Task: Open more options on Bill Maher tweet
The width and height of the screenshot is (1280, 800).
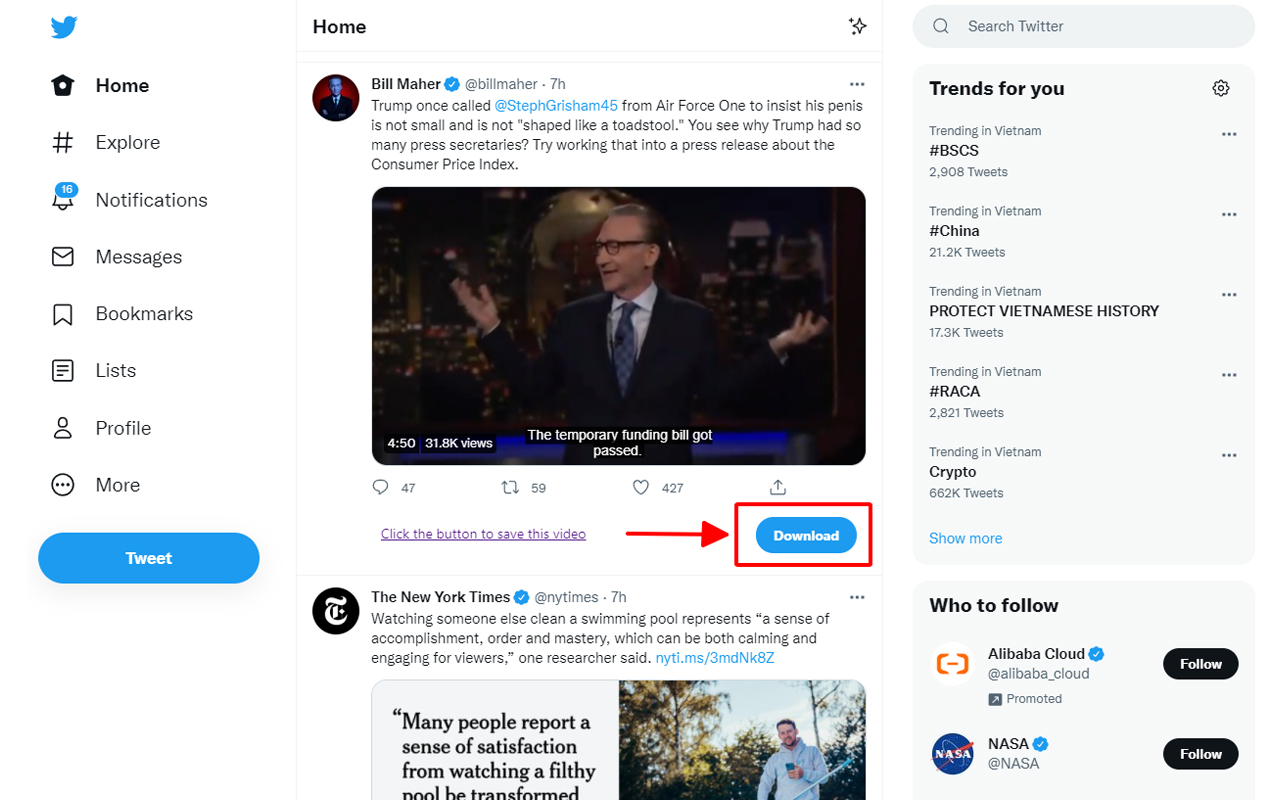Action: pos(857,84)
